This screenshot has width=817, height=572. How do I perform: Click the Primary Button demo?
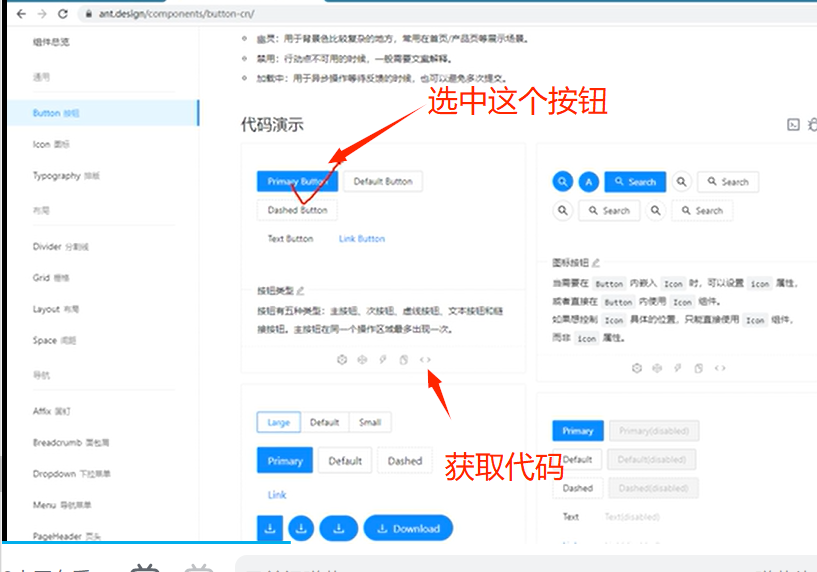point(297,181)
